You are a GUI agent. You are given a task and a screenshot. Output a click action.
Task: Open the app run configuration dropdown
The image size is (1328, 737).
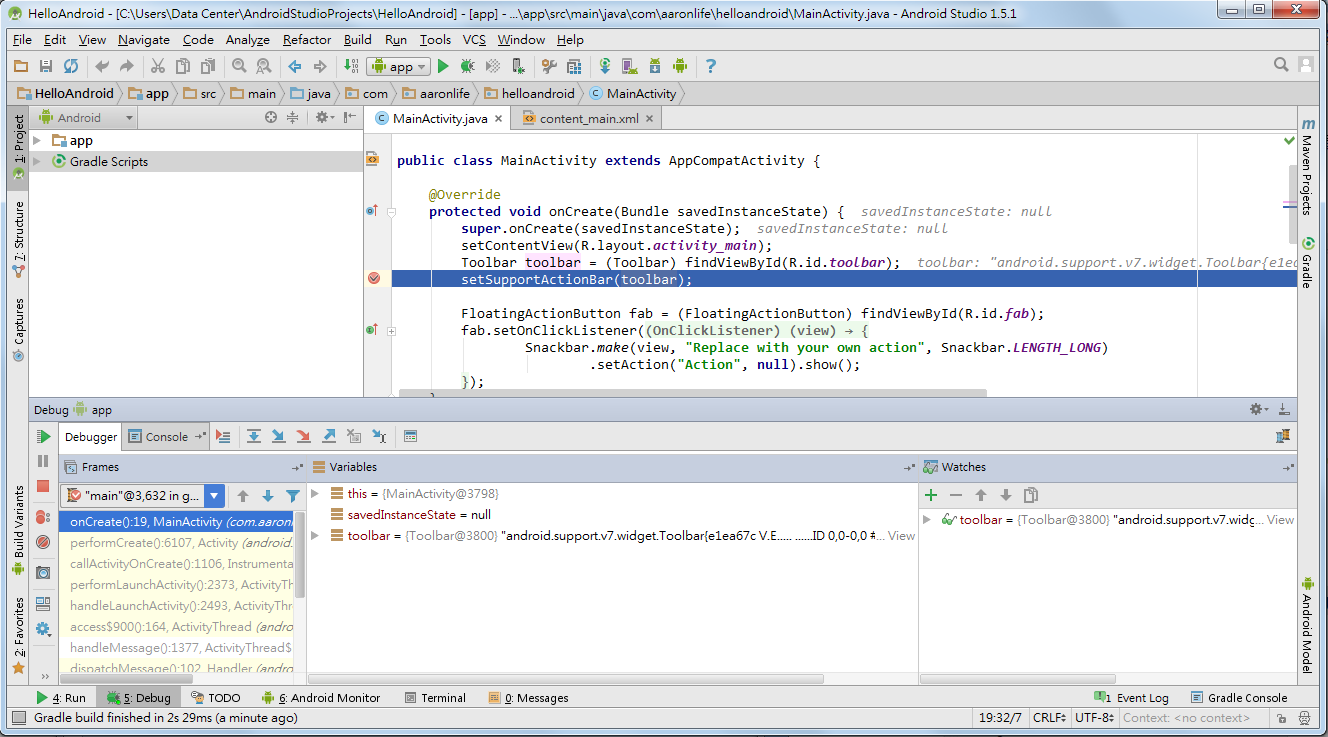tap(398, 66)
